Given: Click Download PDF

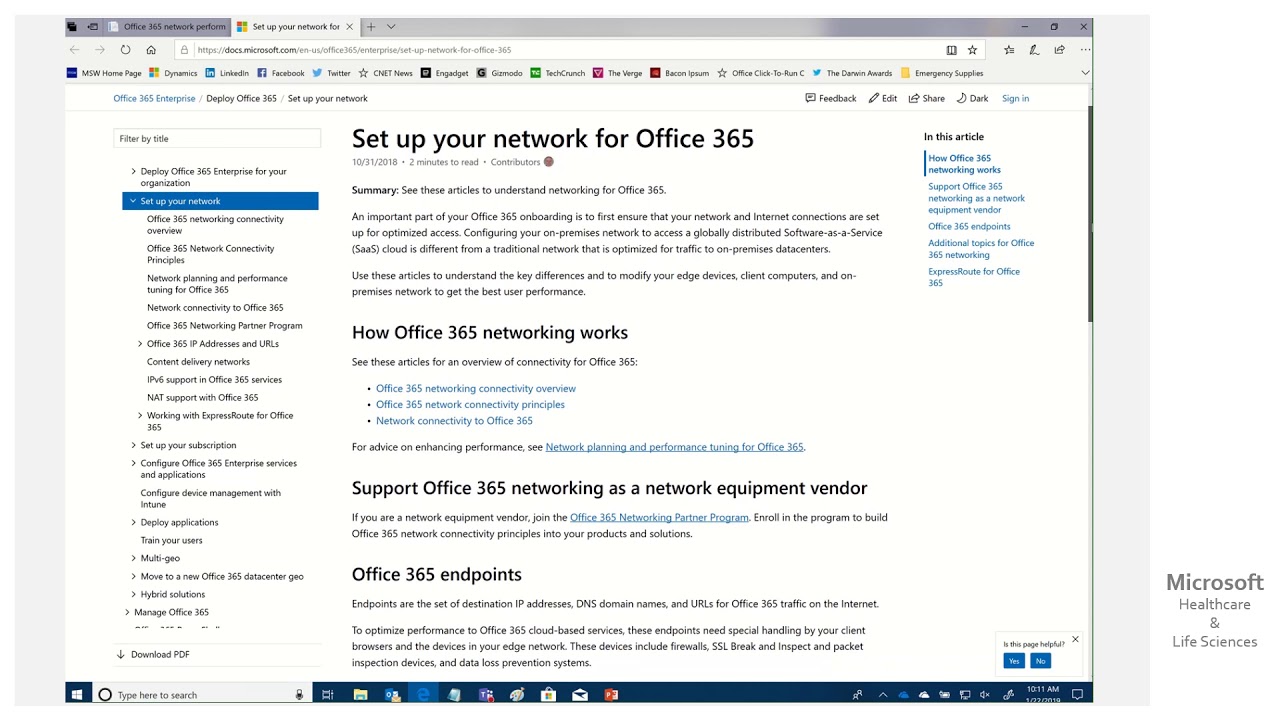Looking at the screenshot, I should (x=153, y=654).
